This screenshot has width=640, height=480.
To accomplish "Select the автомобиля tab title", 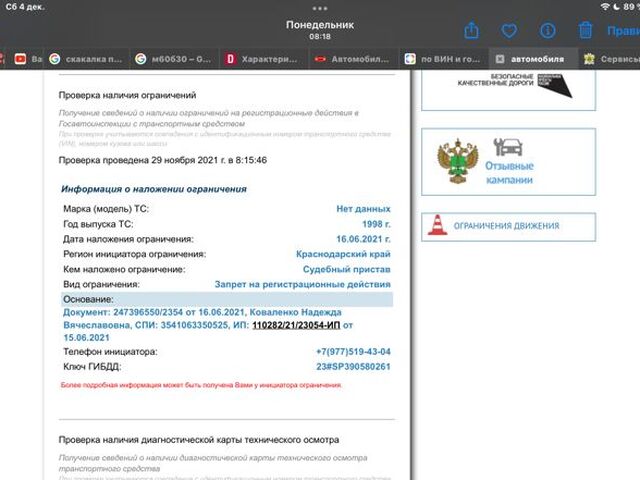I will coord(537,59).
